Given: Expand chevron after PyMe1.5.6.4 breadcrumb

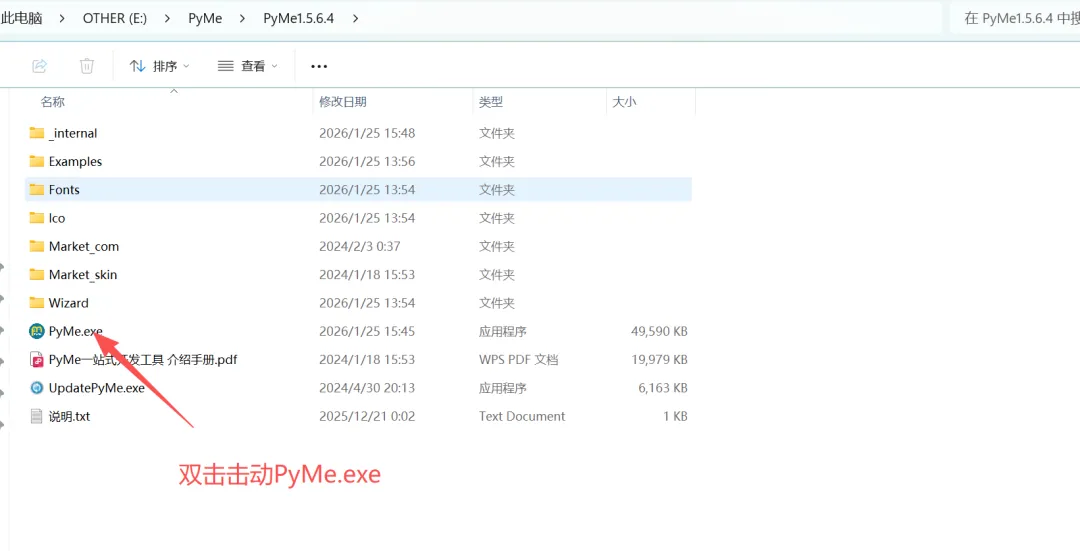Looking at the screenshot, I should [x=355, y=19].
